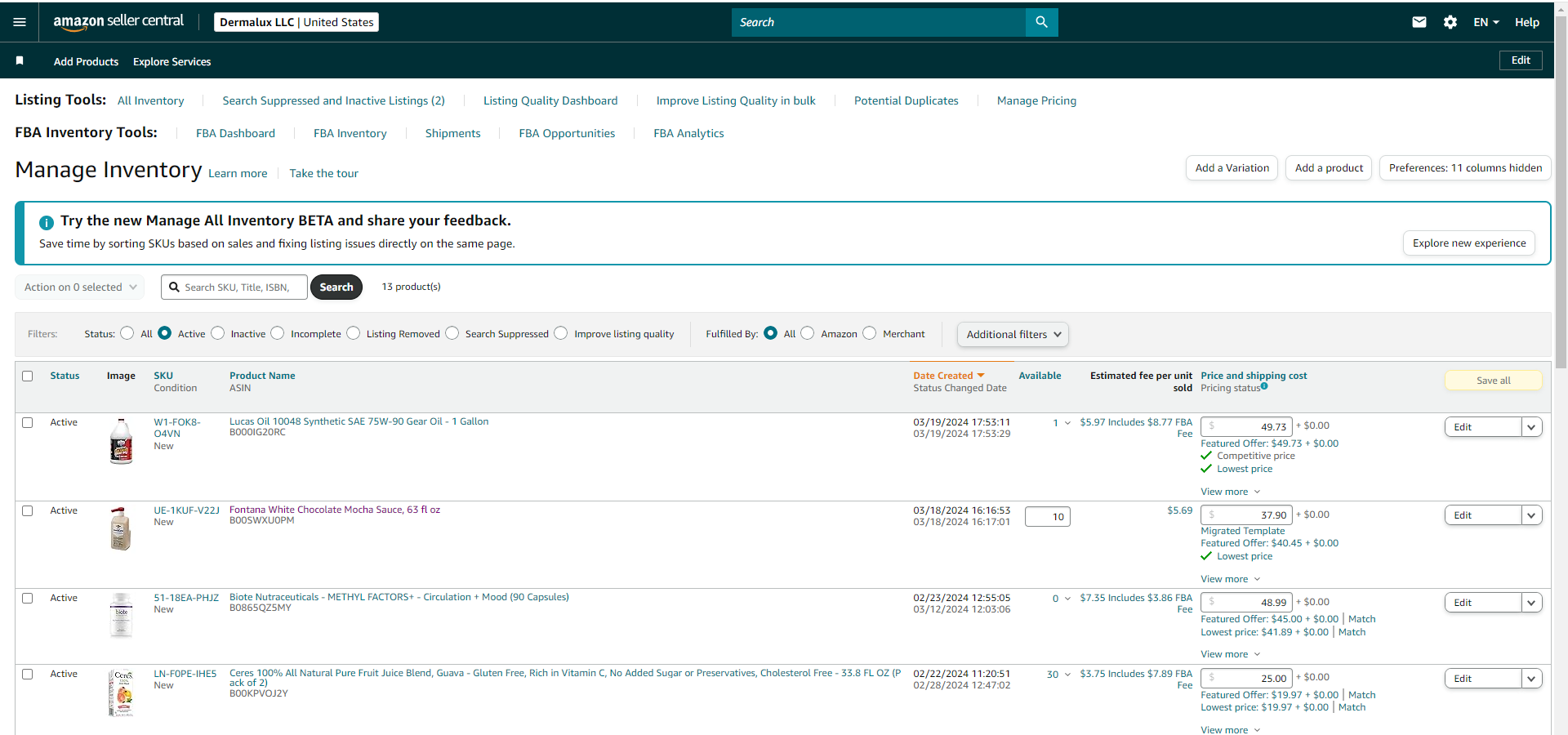Image resolution: width=1568 pixels, height=735 pixels.
Task: Open Edit dropdown arrow for Ceres row
Action: click(1531, 679)
